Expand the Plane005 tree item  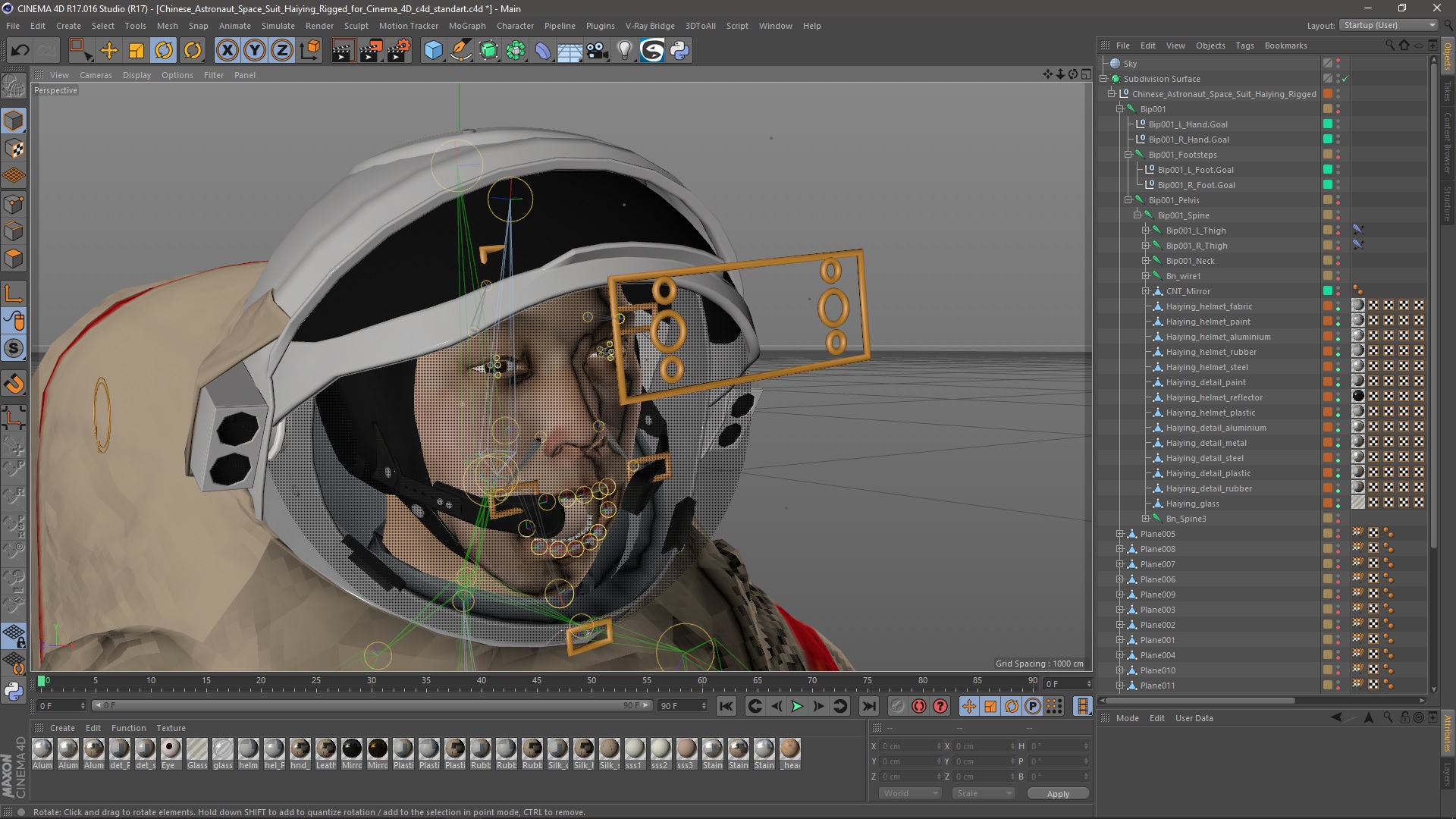point(1120,534)
